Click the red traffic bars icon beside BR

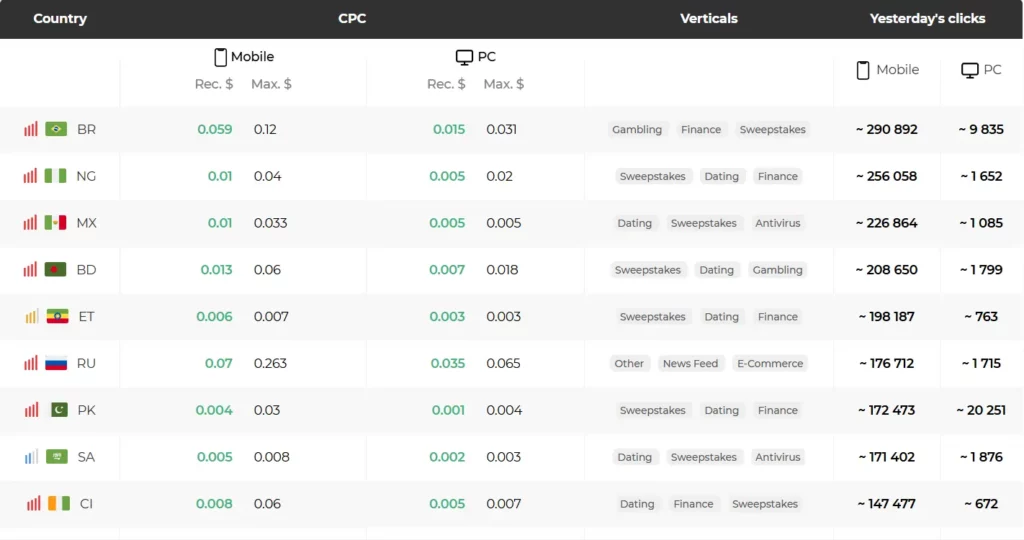tap(31, 129)
